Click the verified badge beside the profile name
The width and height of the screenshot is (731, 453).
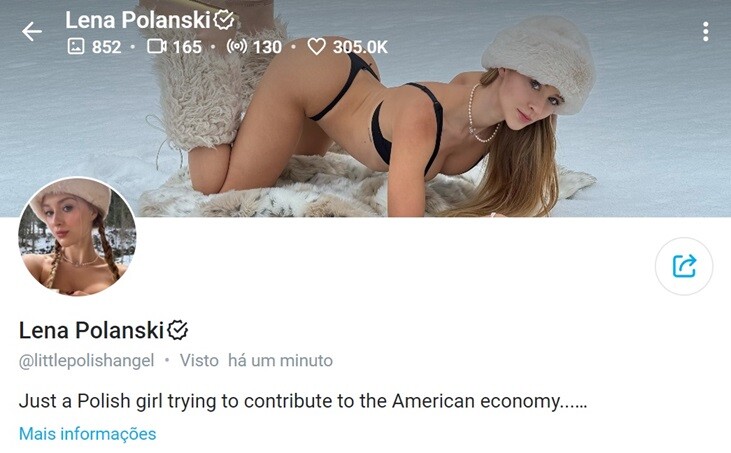(178, 330)
